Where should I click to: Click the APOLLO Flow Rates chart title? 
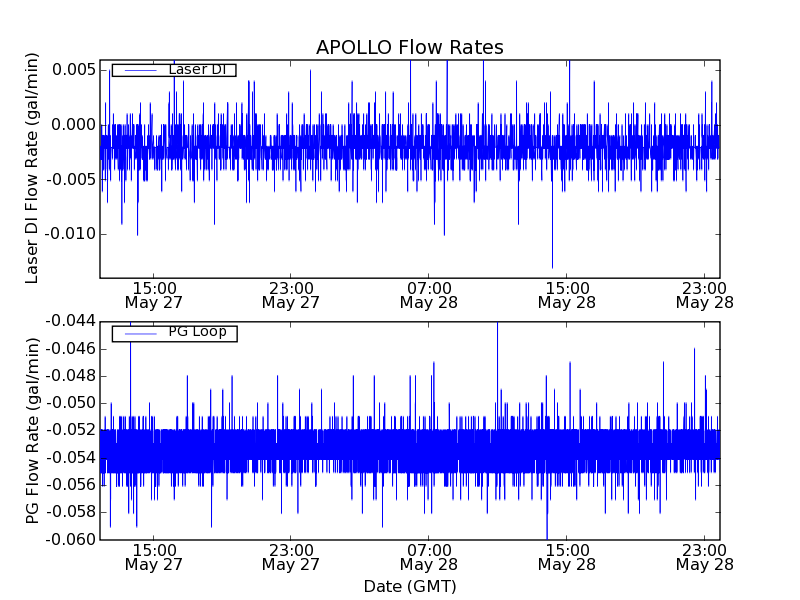pyautogui.click(x=409, y=48)
